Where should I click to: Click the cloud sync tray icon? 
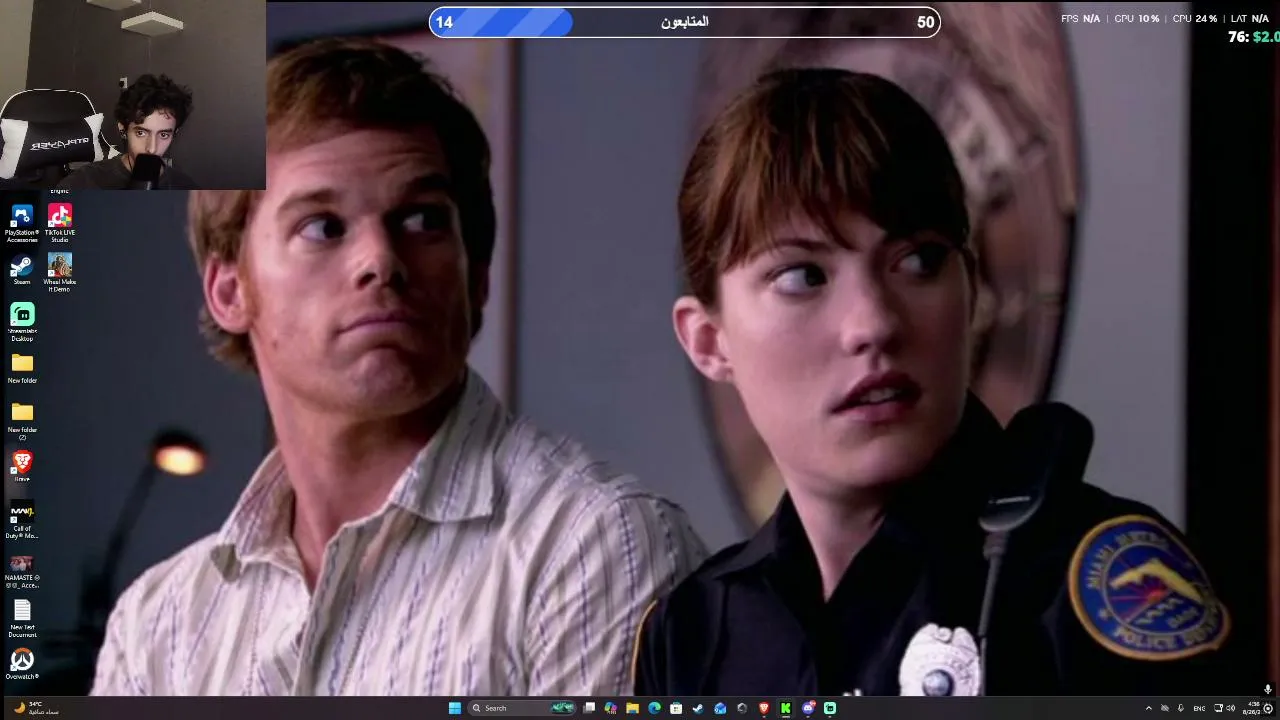1164,708
